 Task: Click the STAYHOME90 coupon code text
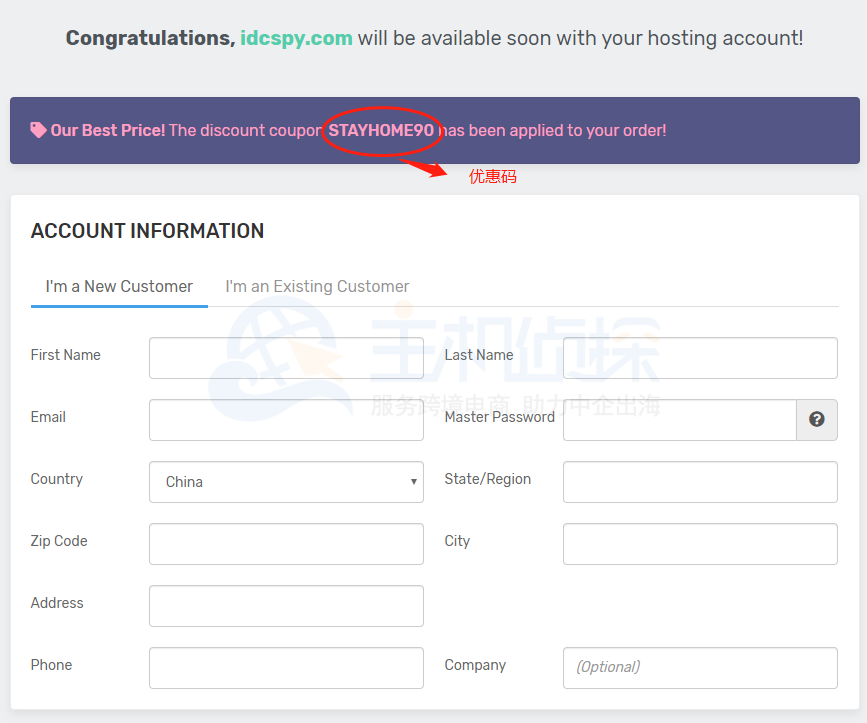(381, 130)
